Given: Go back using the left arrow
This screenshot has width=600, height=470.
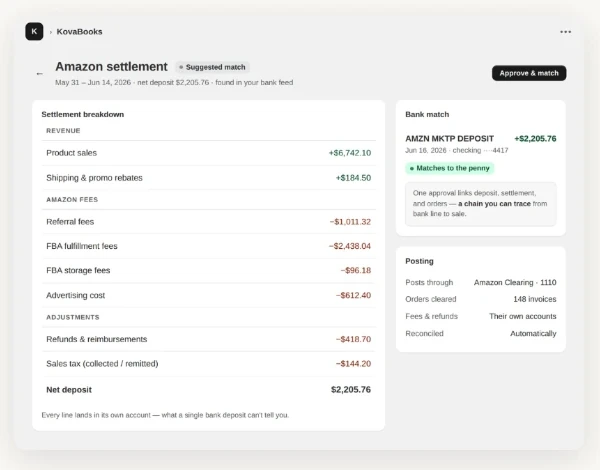Looking at the screenshot, I should pyautogui.click(x=39, y=73).
